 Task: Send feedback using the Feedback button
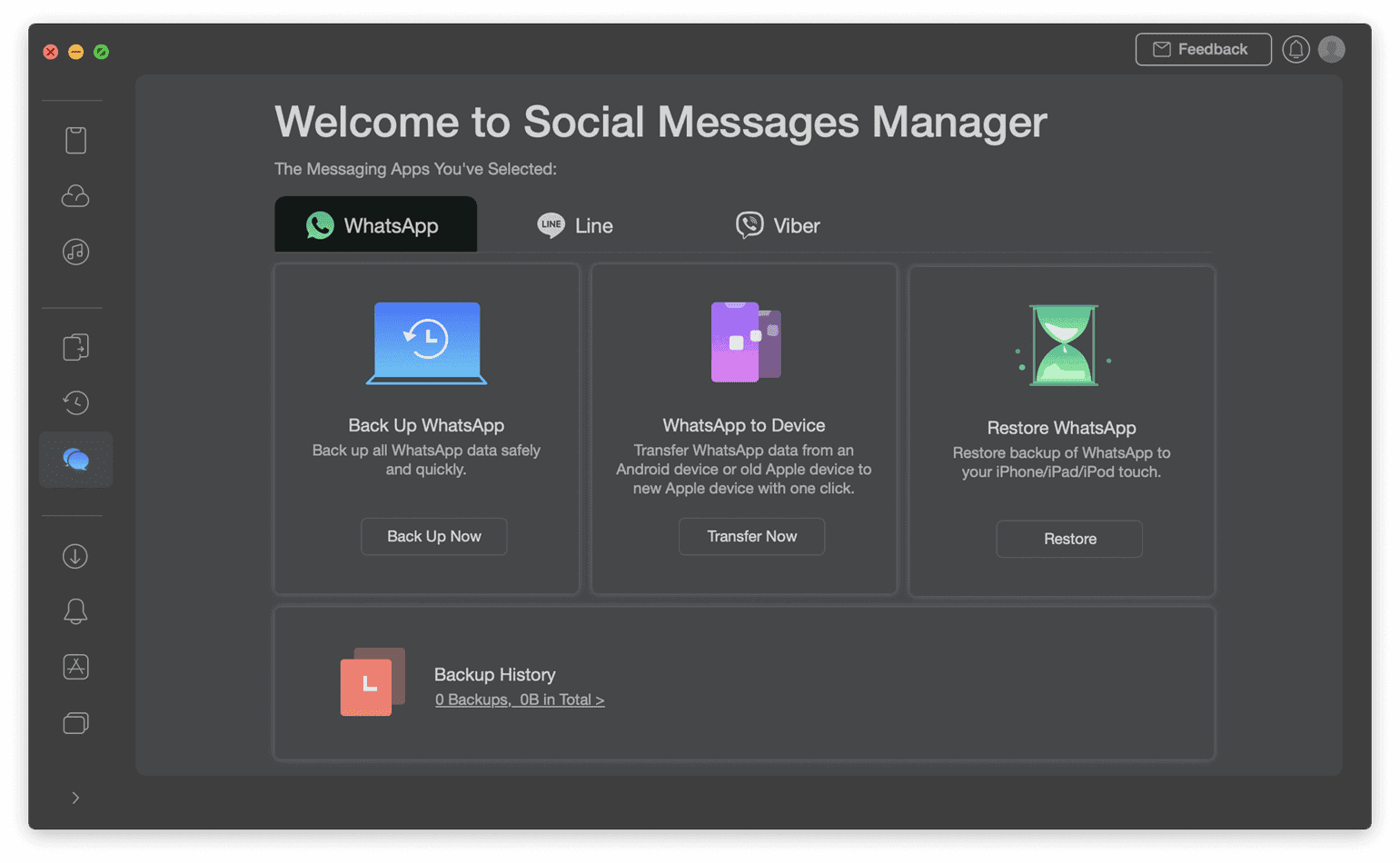pyautogui.click(x=1203, y=49)
